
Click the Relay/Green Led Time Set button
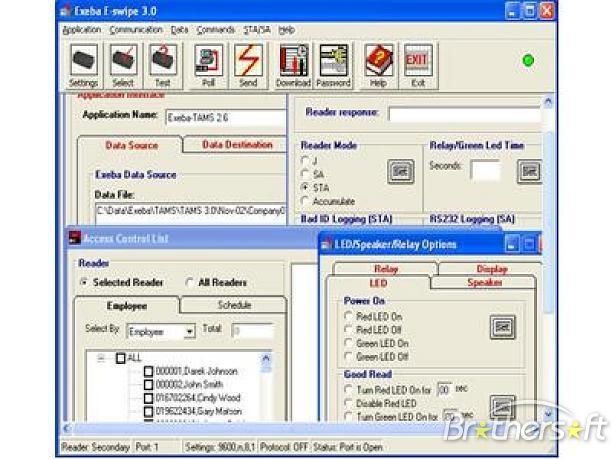coord(529,171)
